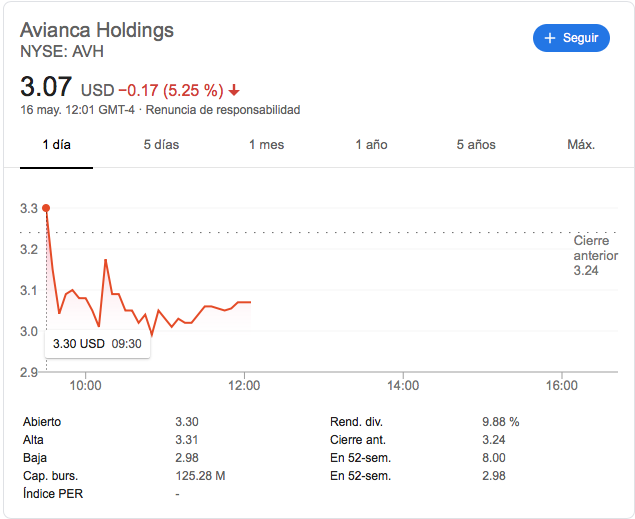
Task: Click the Rend. div. label
Action: tap(356, 422)
